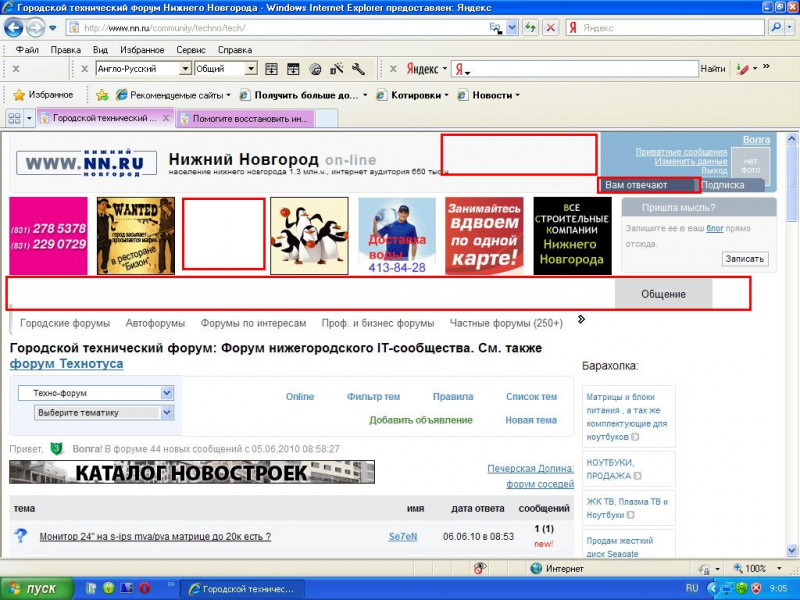The height and width of the screenshot is (600, 800).
Task: Click the magnifier search icon
Action: (x=776, y=28)
